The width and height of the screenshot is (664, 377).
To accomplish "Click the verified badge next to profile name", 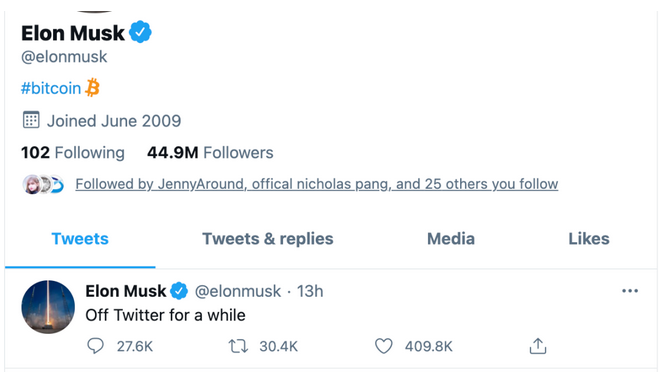I will pyautogui.click(x=140, y=32).
